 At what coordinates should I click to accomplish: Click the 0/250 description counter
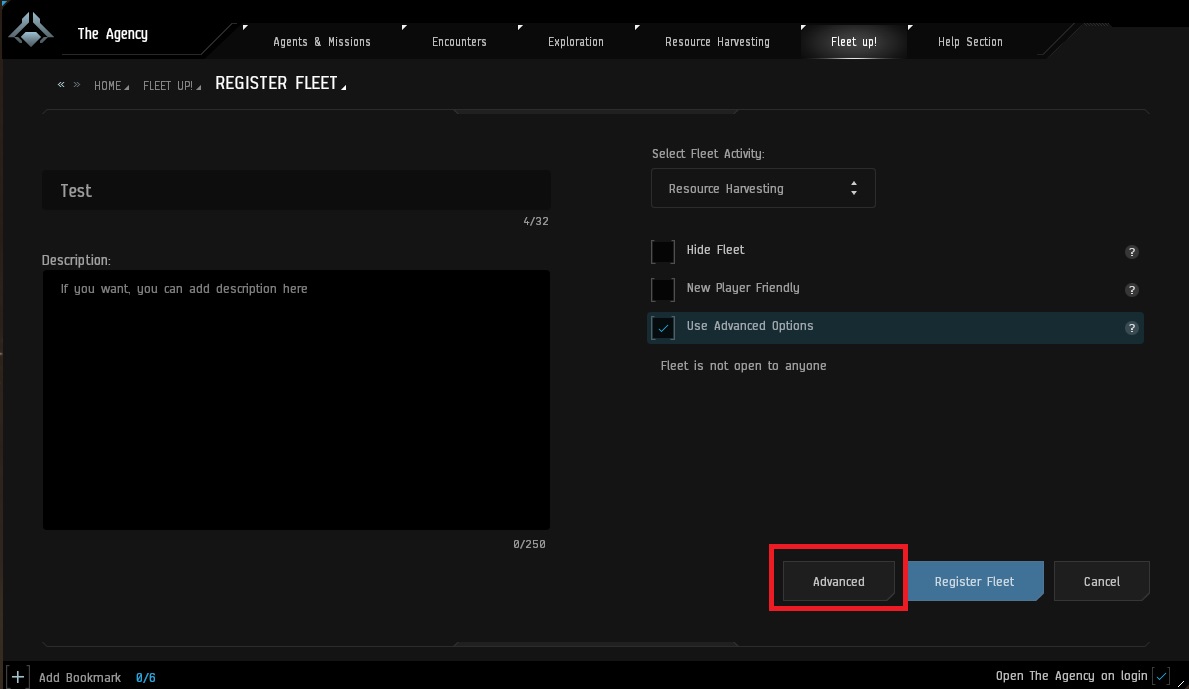click(529, 544)
